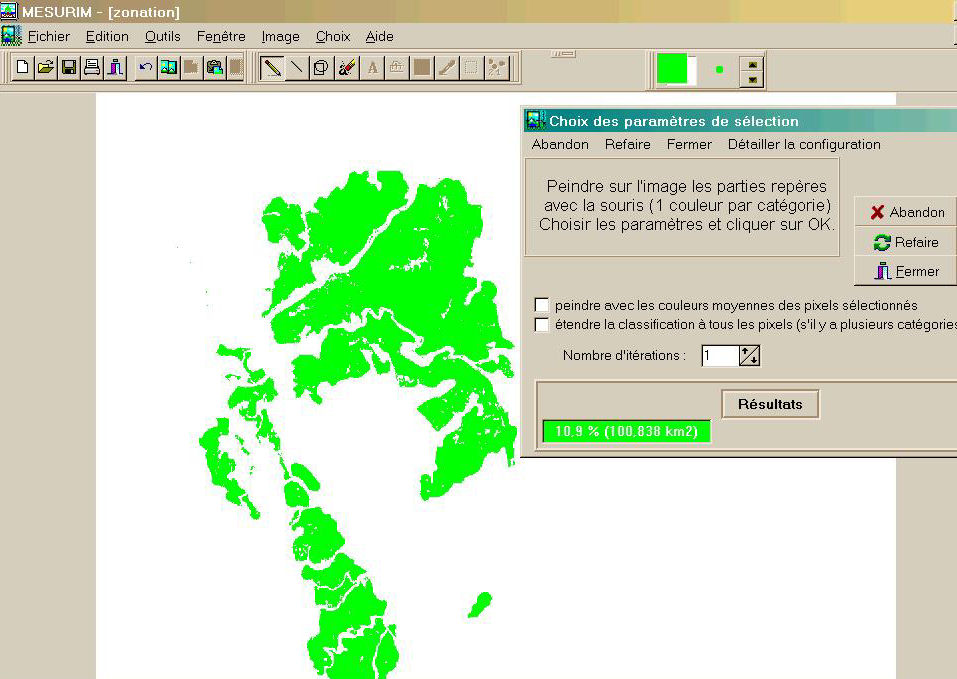Click the Résultats button
This screenshot has height=679, width=957.
[770, 404]
